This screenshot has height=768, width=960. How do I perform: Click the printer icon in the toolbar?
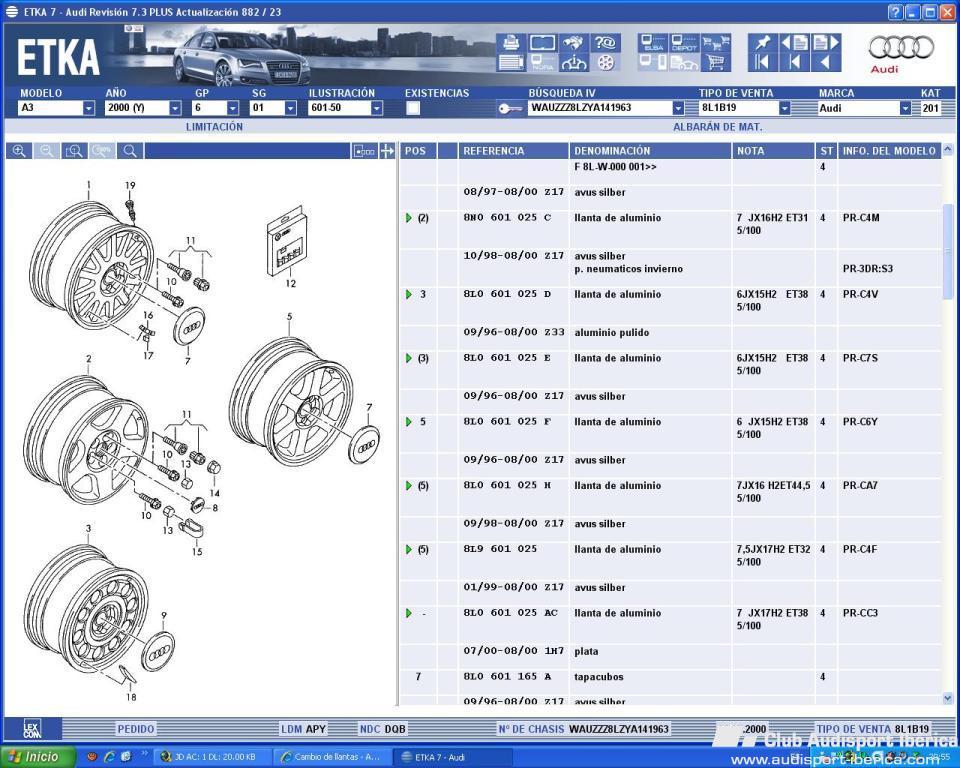[511, 42]
